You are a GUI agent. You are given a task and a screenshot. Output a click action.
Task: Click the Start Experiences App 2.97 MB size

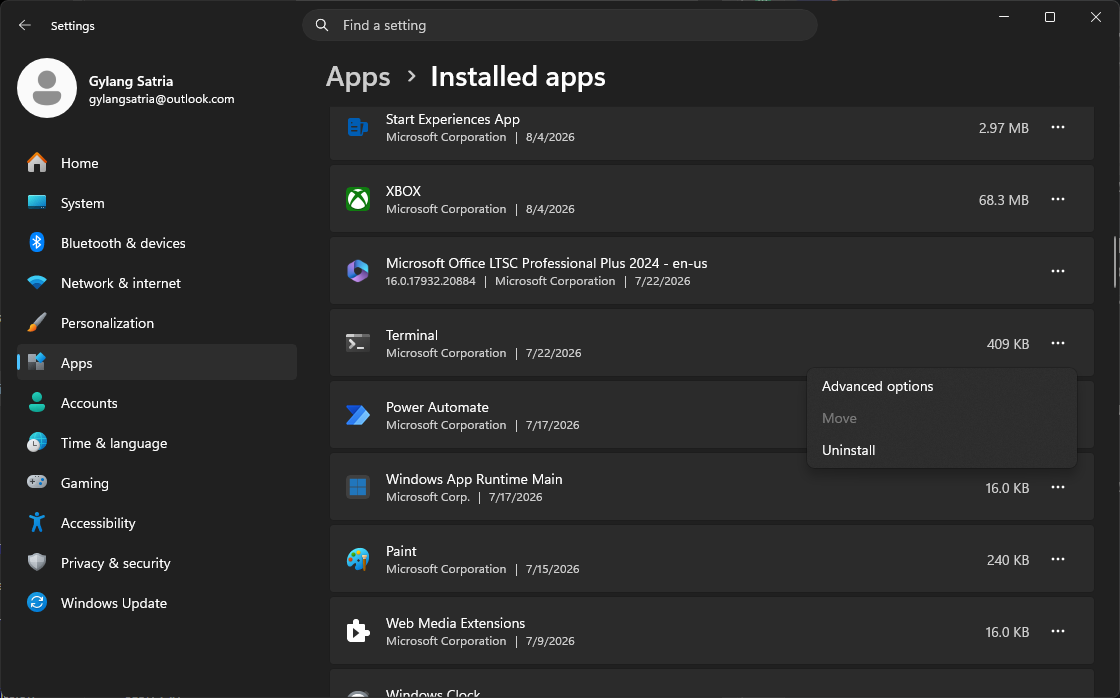pyautogui.click(x=1004, y=128)
